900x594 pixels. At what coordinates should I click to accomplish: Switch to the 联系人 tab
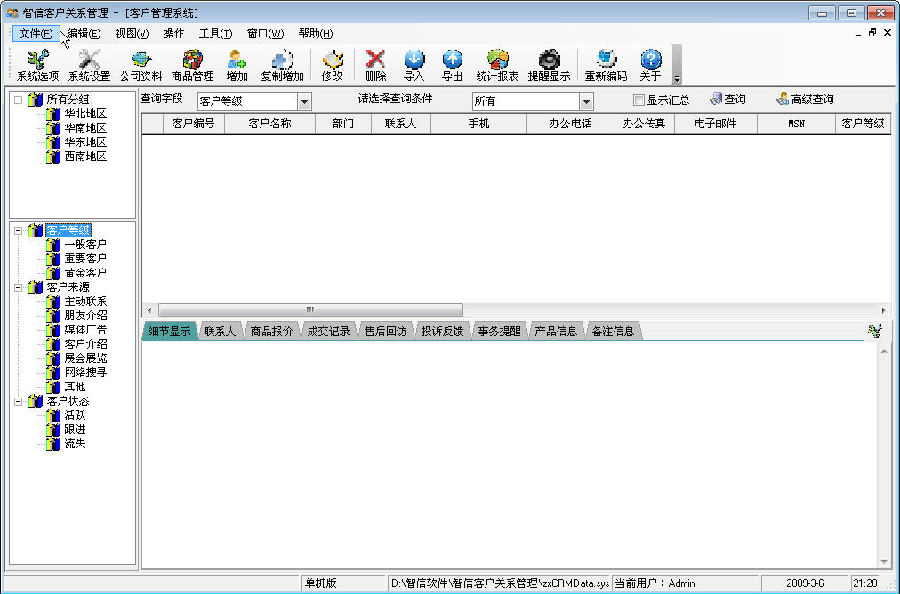(220, 331)
